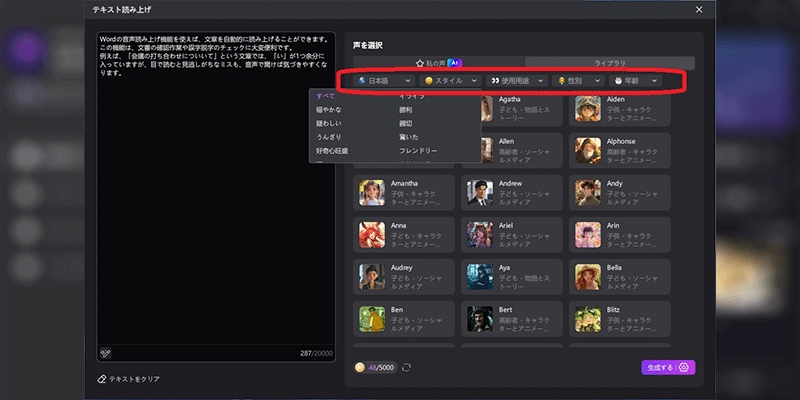Open the スタイル filter dropdown

click(451, 81)
